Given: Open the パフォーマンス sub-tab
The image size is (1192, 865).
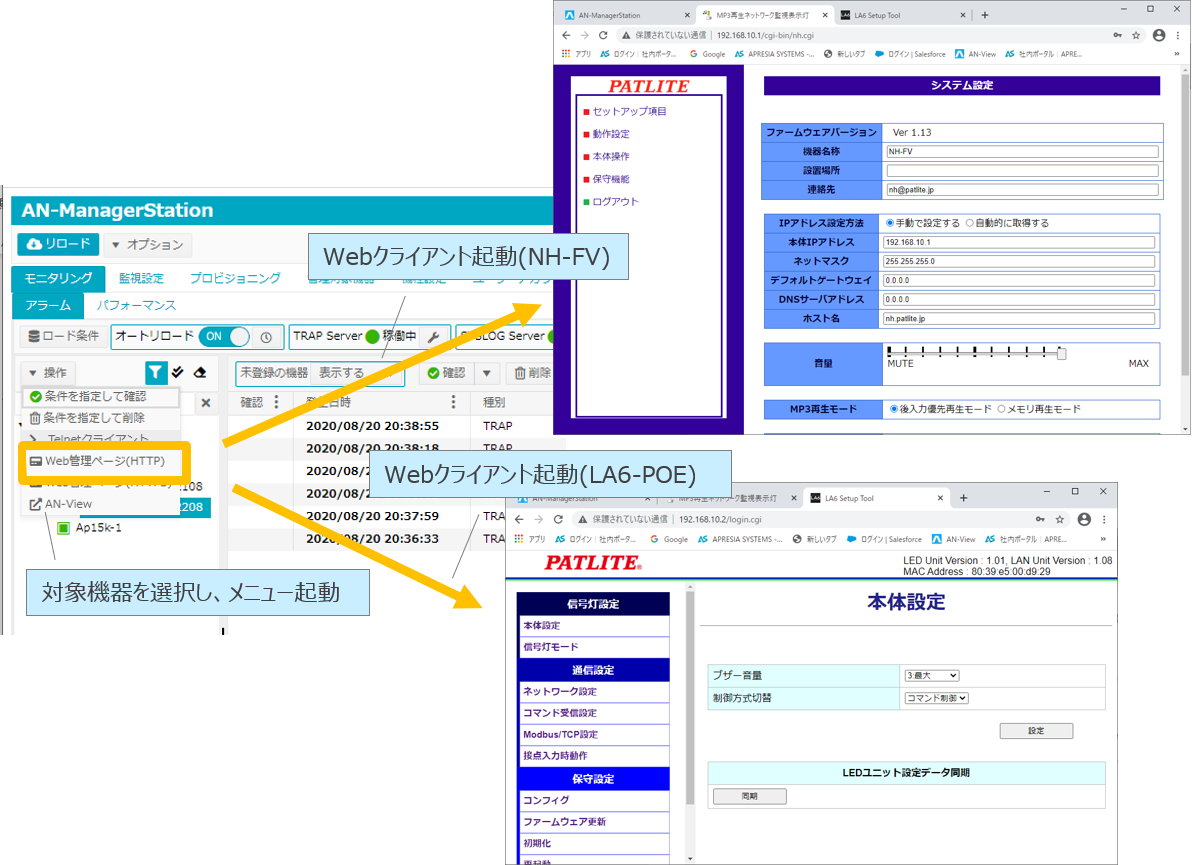Looking at the screenshot, I should point(136,306).
